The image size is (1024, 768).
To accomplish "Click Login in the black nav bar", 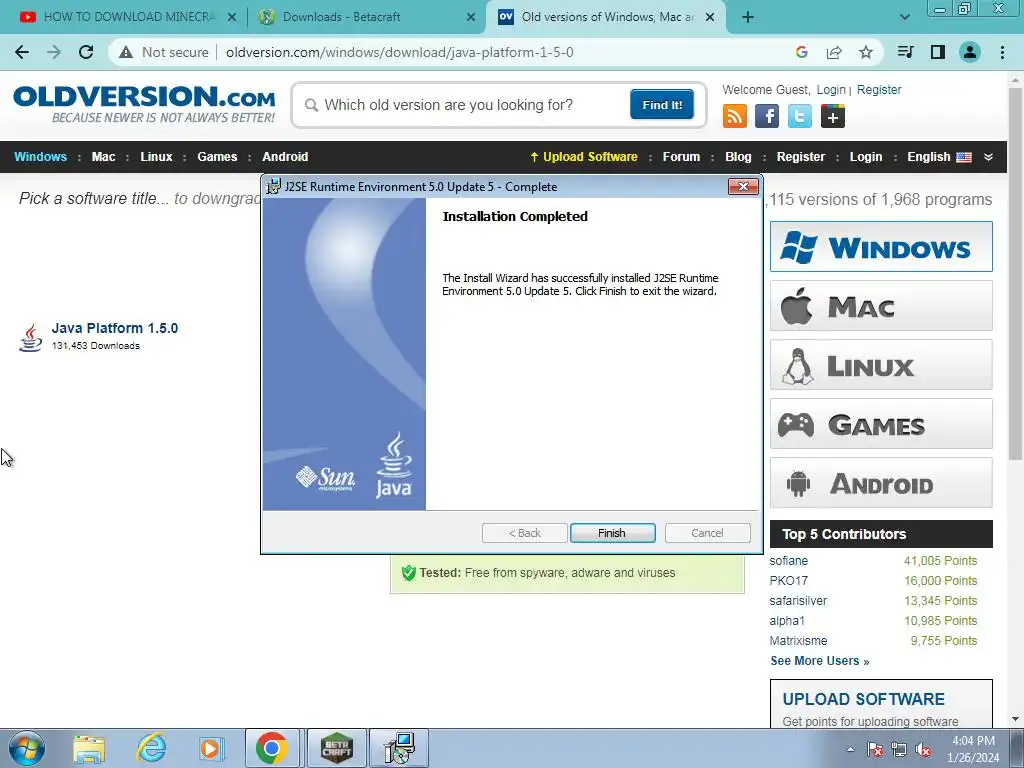I will point(866,157).
